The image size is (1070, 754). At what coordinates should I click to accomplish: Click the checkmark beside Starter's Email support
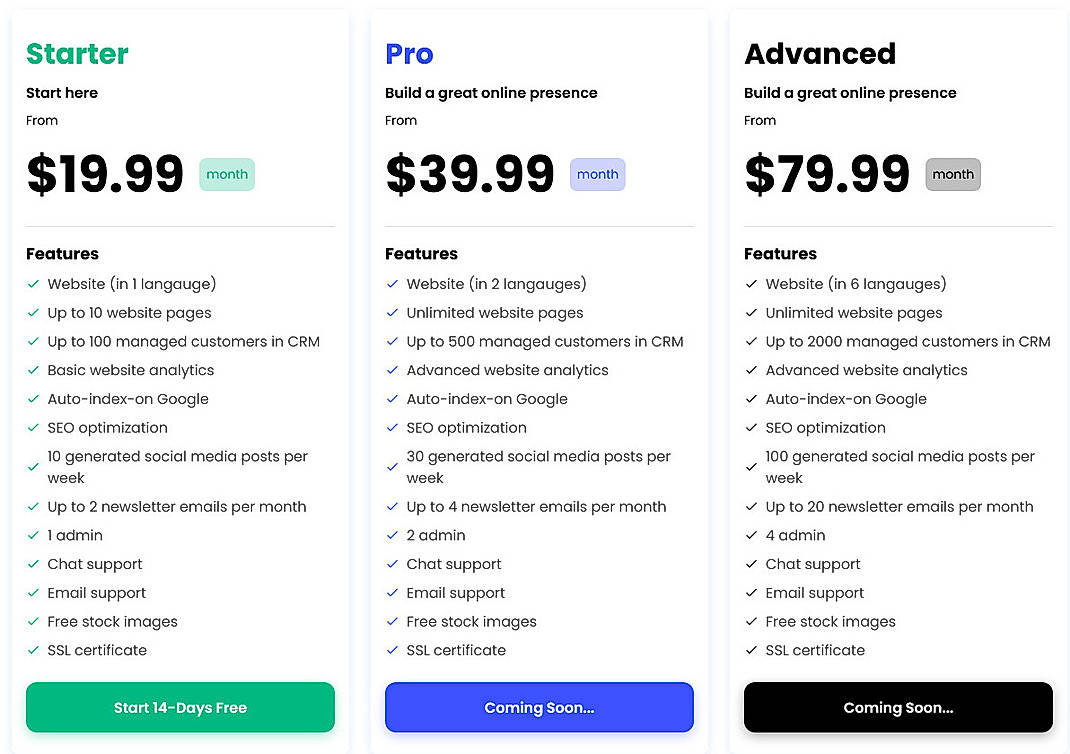click(33, 593)
